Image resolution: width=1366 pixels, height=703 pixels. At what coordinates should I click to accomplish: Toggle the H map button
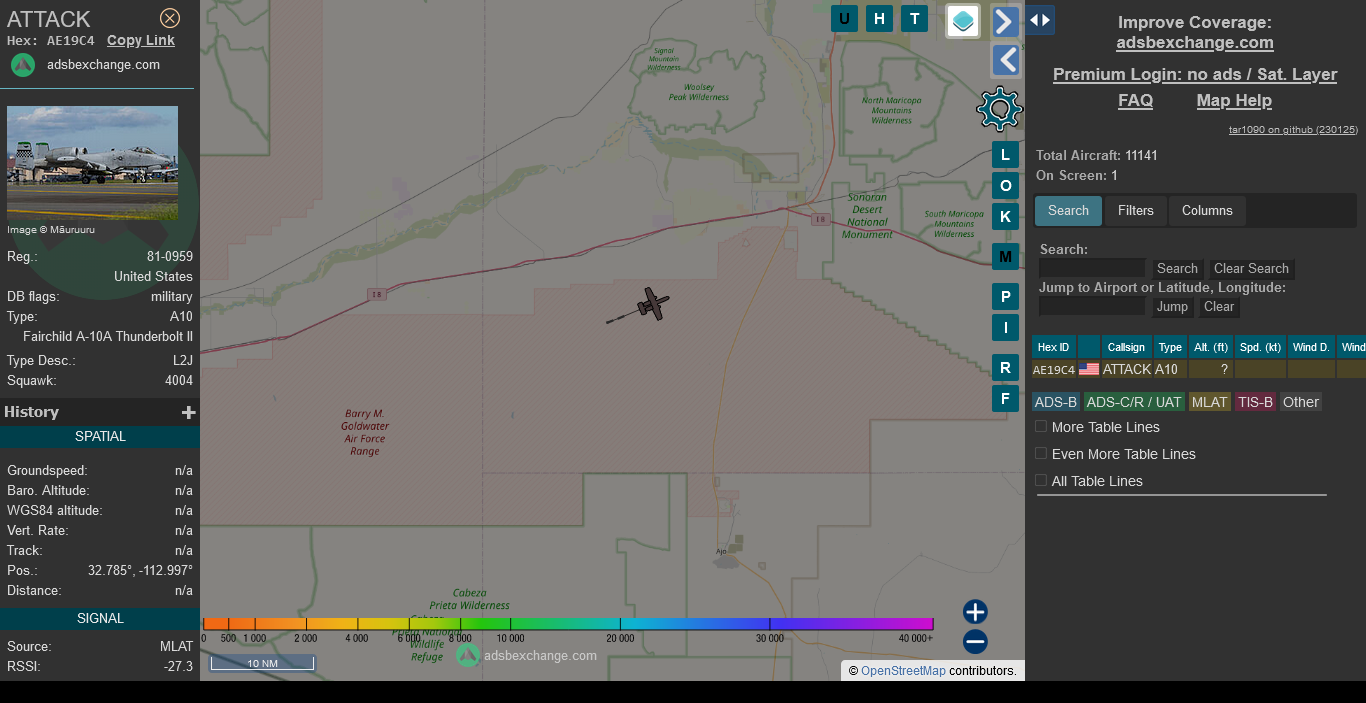coord(880,18)
